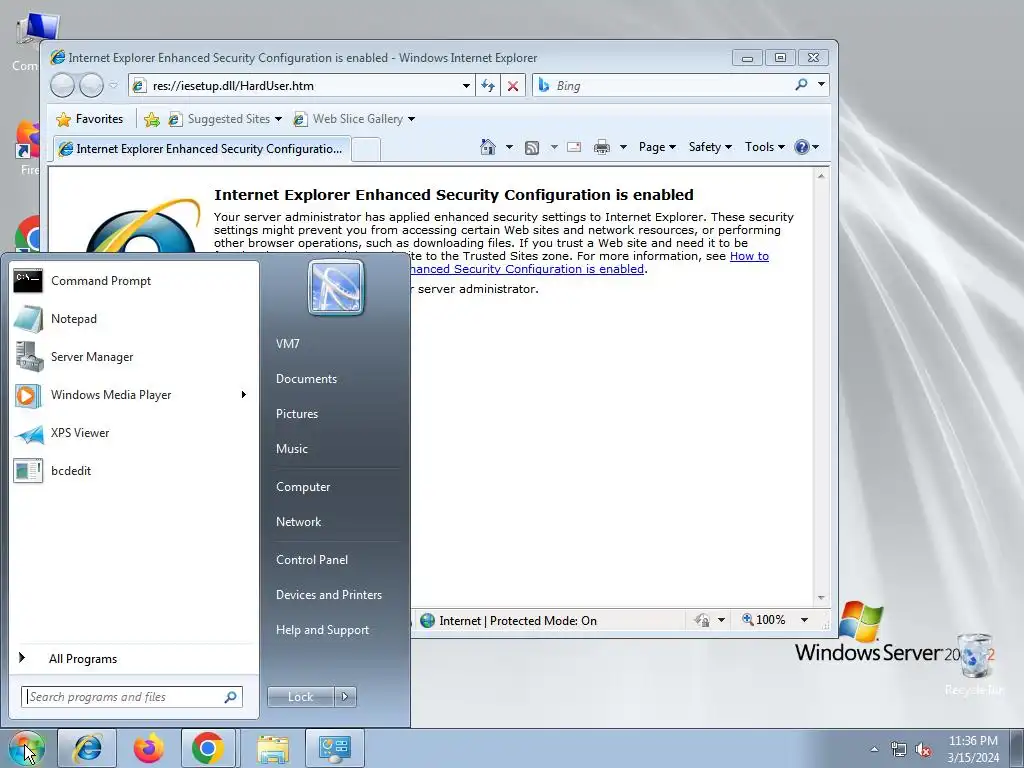Expand Windows Media Player jump list arrow
This screenshot has width=1024, height=768.
(244, 394)
